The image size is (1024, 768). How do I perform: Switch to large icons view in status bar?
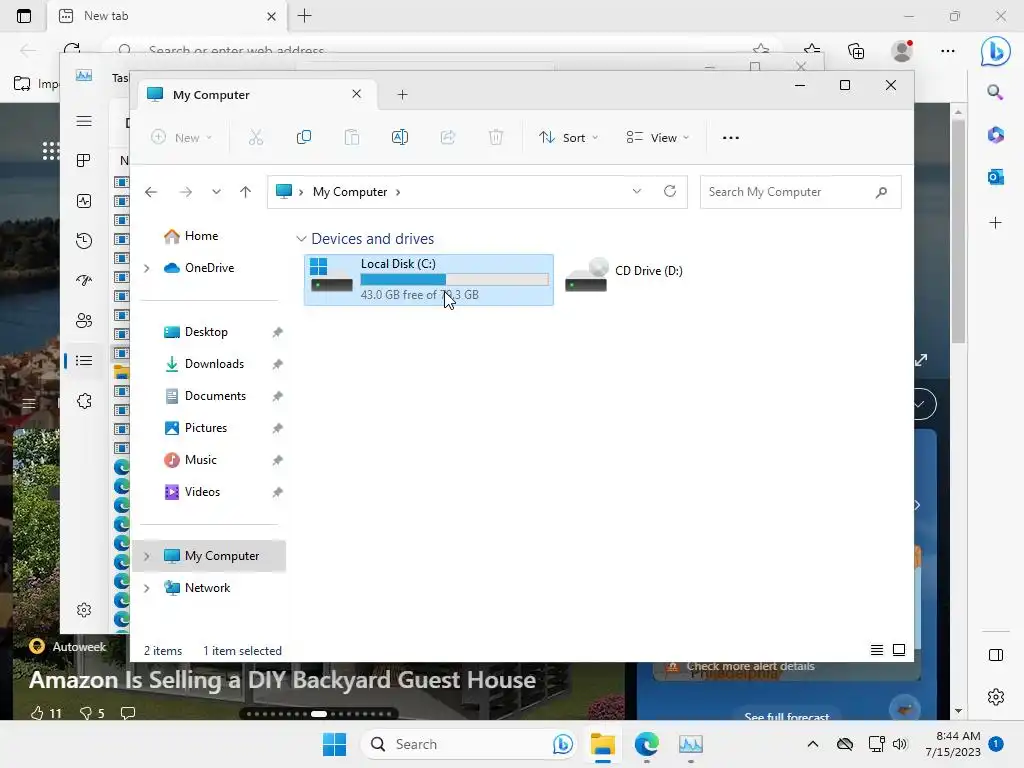click(x=899, y=650)
